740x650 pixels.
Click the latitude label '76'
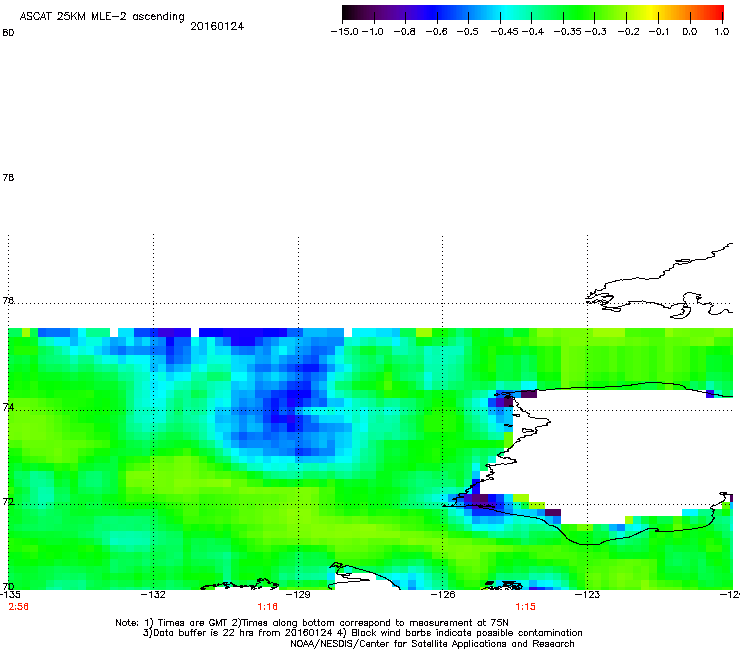tap(8, 301)
